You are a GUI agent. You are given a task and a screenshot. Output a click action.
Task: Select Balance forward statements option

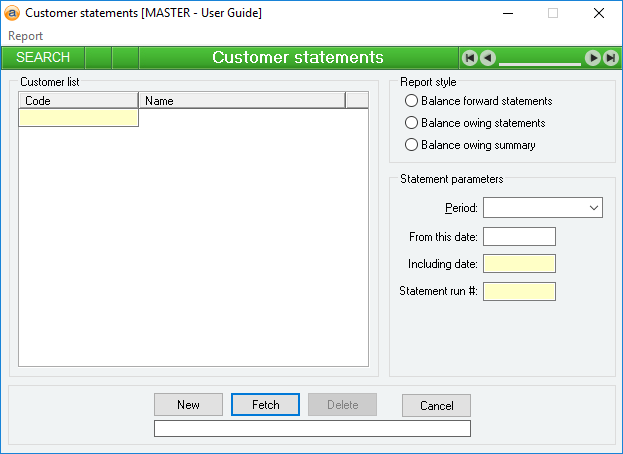coord(411,101)
